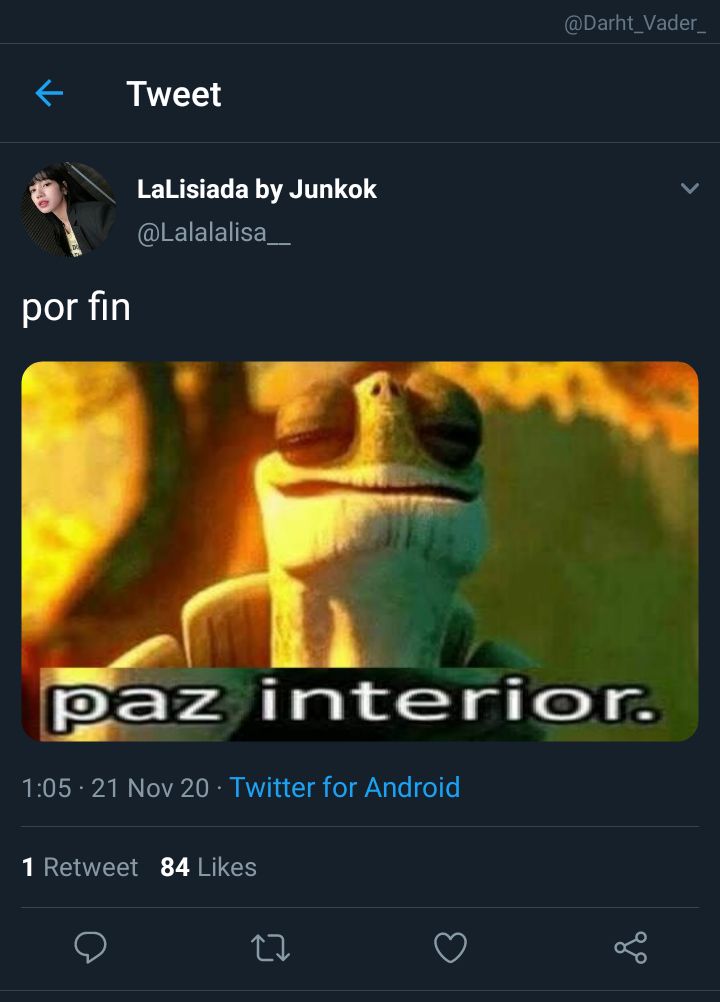Open the LaLisiada by Junkok display name

256,189
